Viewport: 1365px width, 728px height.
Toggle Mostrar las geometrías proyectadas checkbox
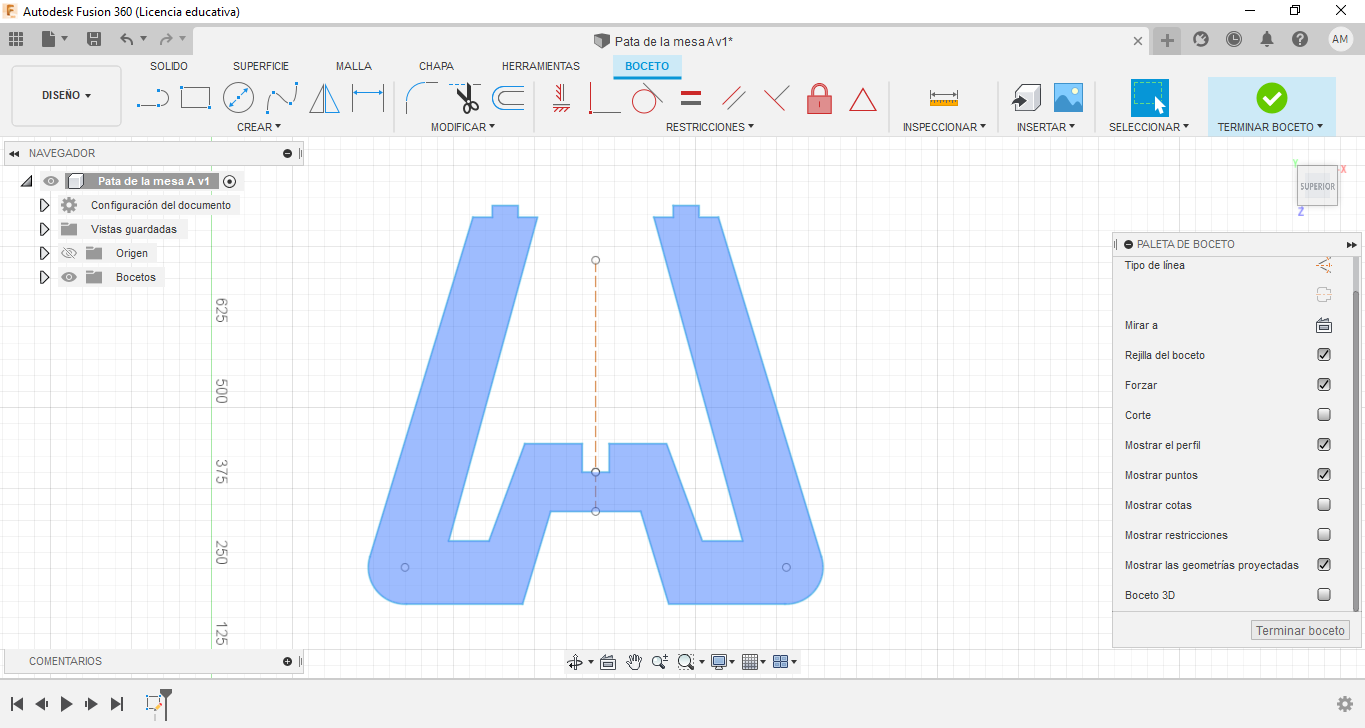1324,565
